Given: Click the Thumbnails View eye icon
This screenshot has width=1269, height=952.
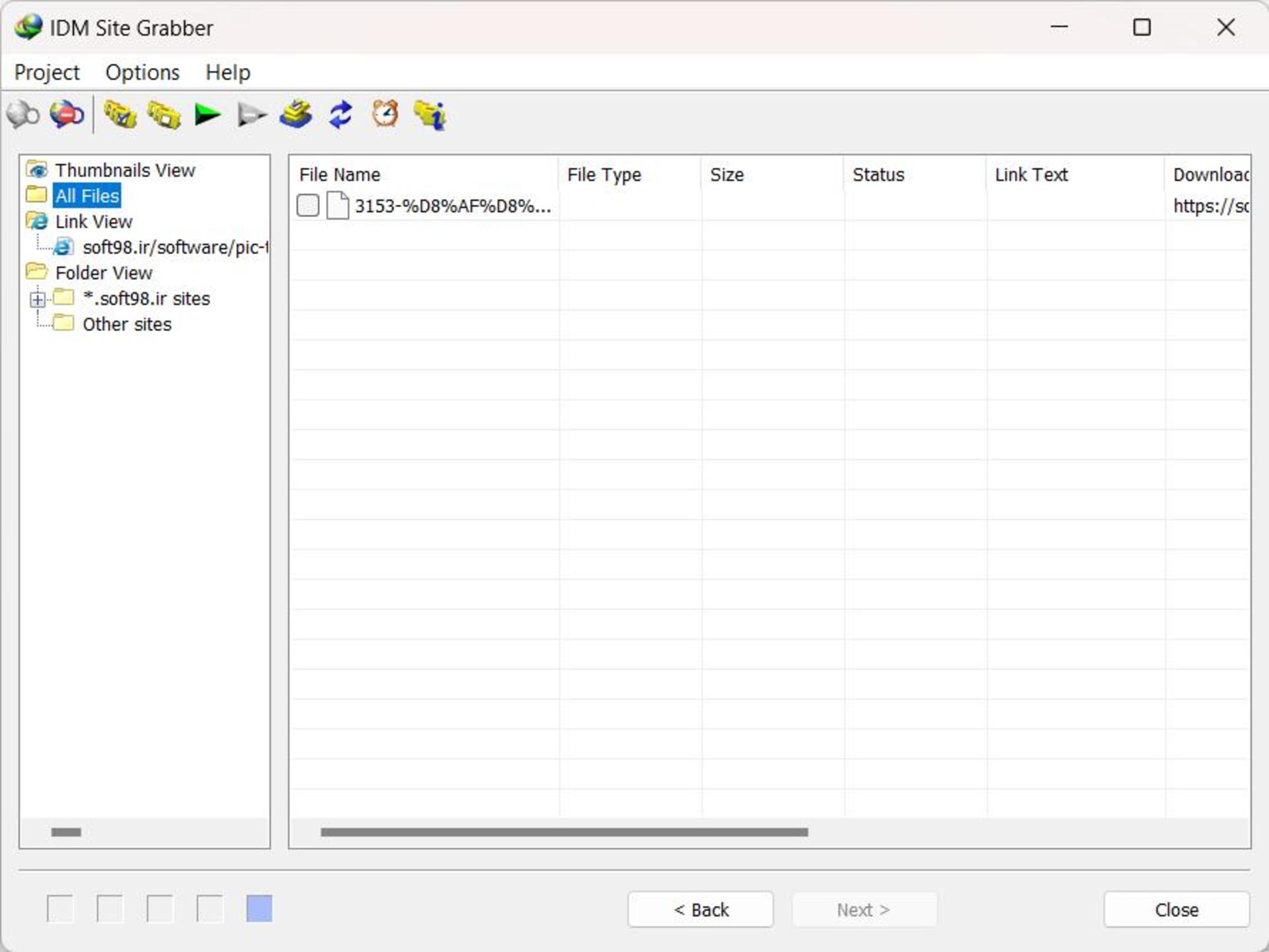Looking at the screenshot, I should (37, 170).
